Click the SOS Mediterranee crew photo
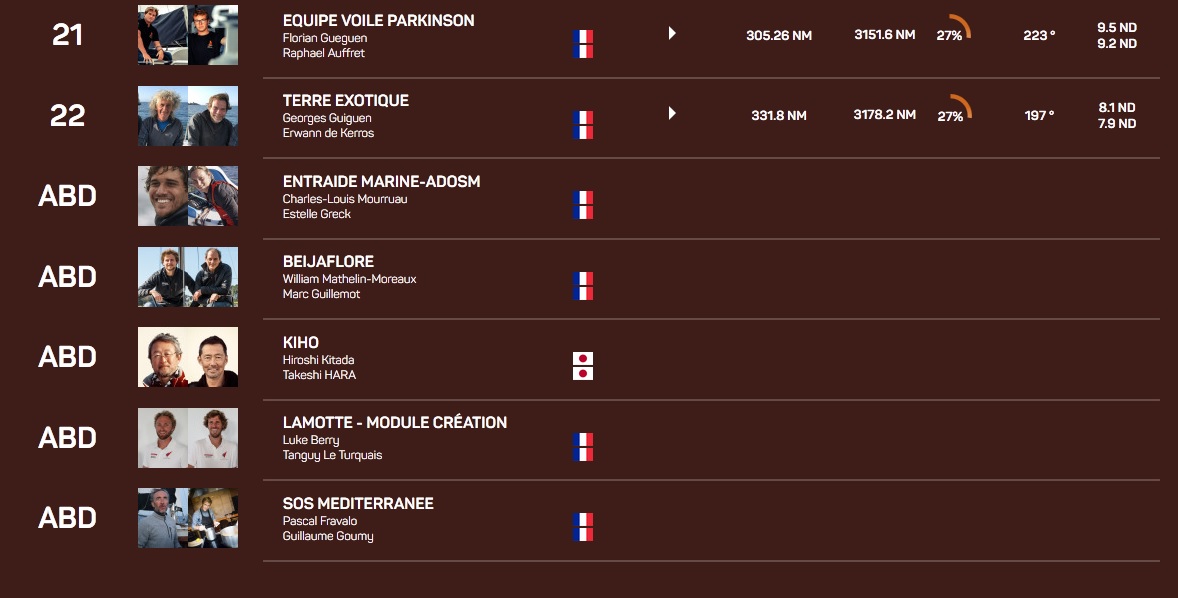 (188, 518)
